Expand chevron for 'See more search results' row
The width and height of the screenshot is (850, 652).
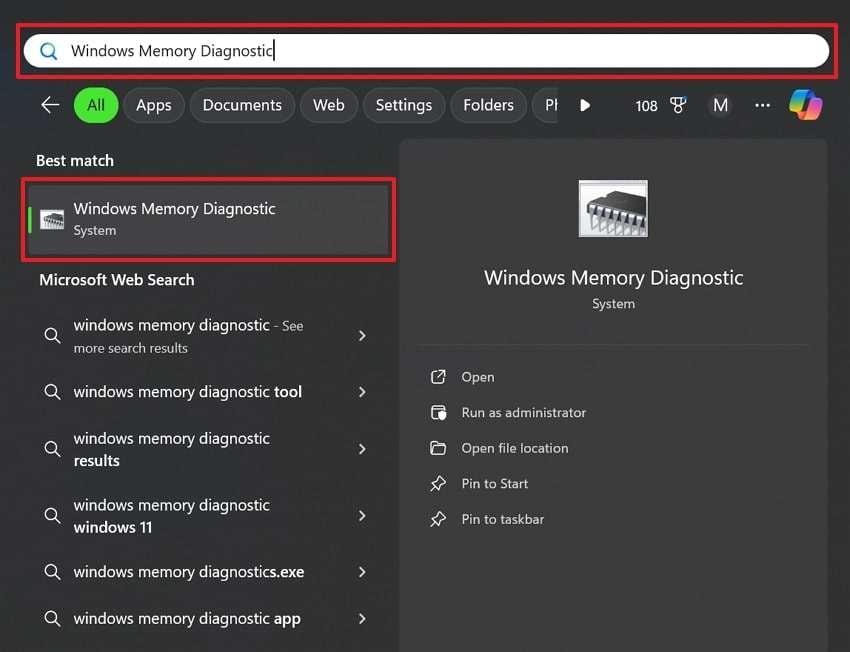click(362, 336)
